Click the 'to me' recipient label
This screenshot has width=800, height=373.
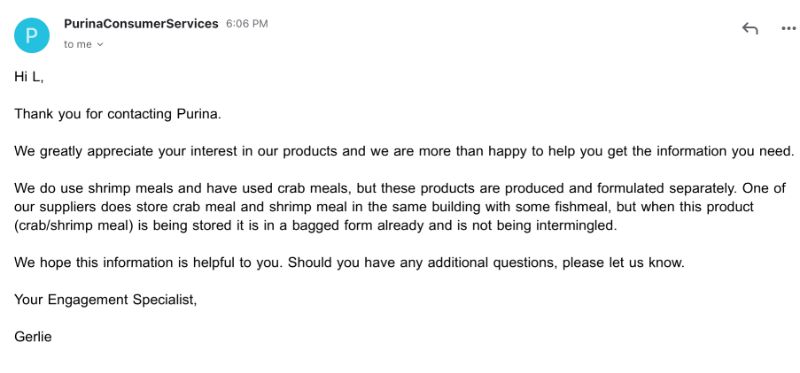click(78, 45)
